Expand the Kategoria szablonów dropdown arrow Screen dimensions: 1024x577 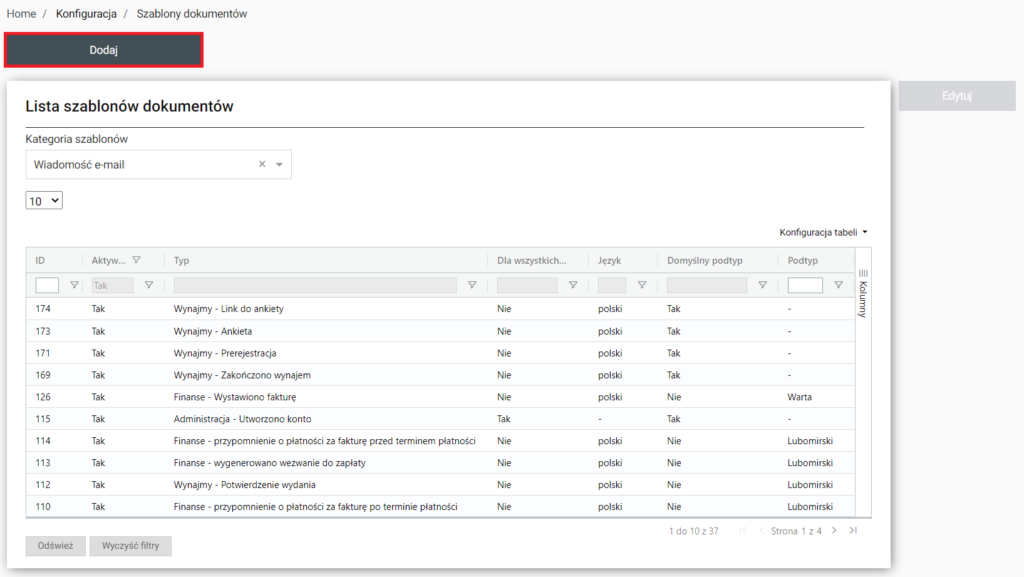(x=280, y=165)
